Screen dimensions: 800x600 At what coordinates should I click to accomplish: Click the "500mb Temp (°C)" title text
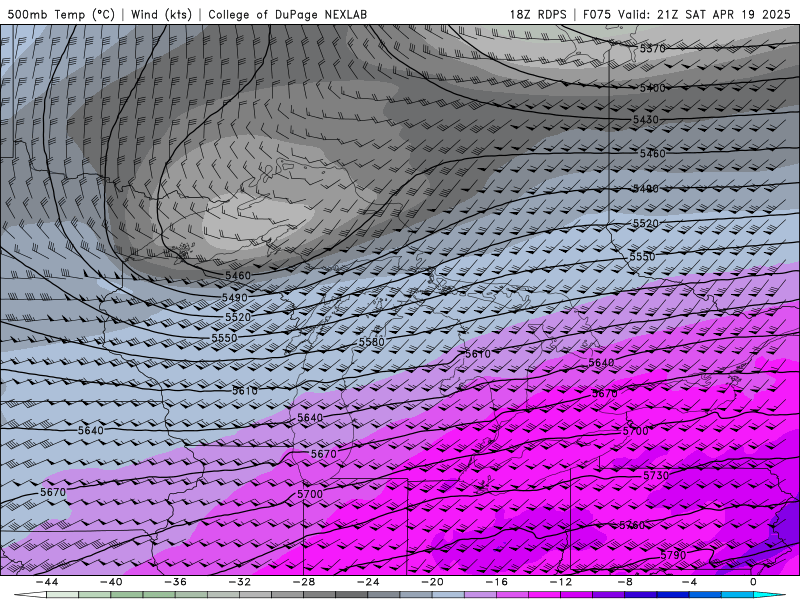click(61, 14)
